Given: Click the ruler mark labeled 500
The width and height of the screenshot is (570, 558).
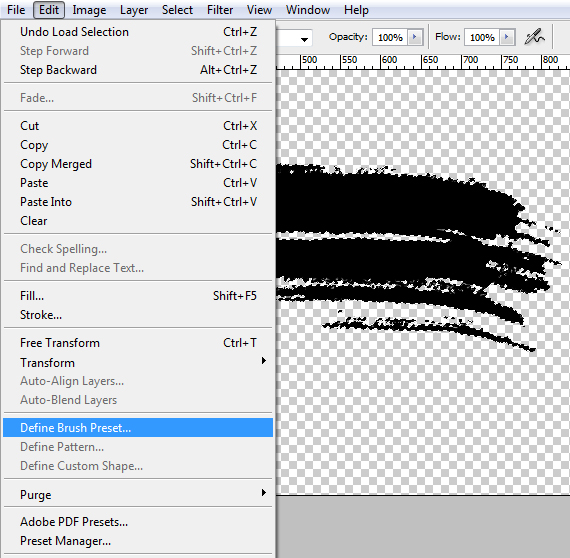Looking at the screenshot, I should pos(309,60).
